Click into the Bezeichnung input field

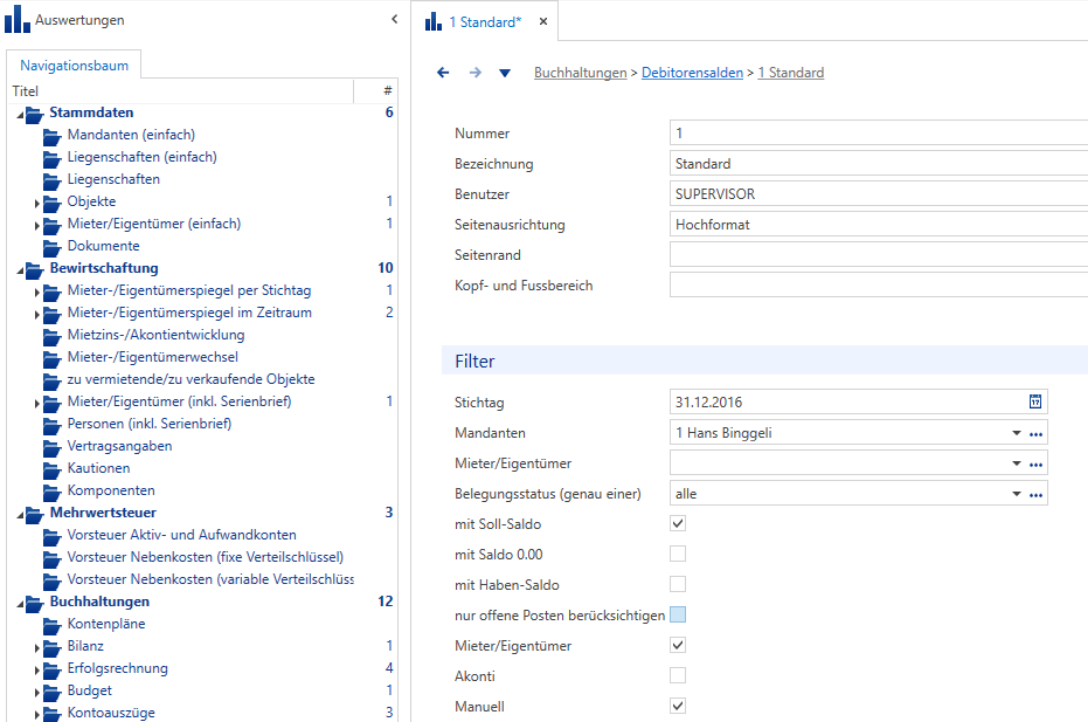[878, 164]
